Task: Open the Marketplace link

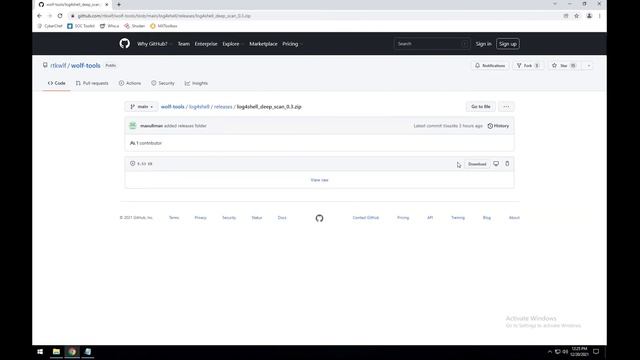Action: [x=263, y=44]
